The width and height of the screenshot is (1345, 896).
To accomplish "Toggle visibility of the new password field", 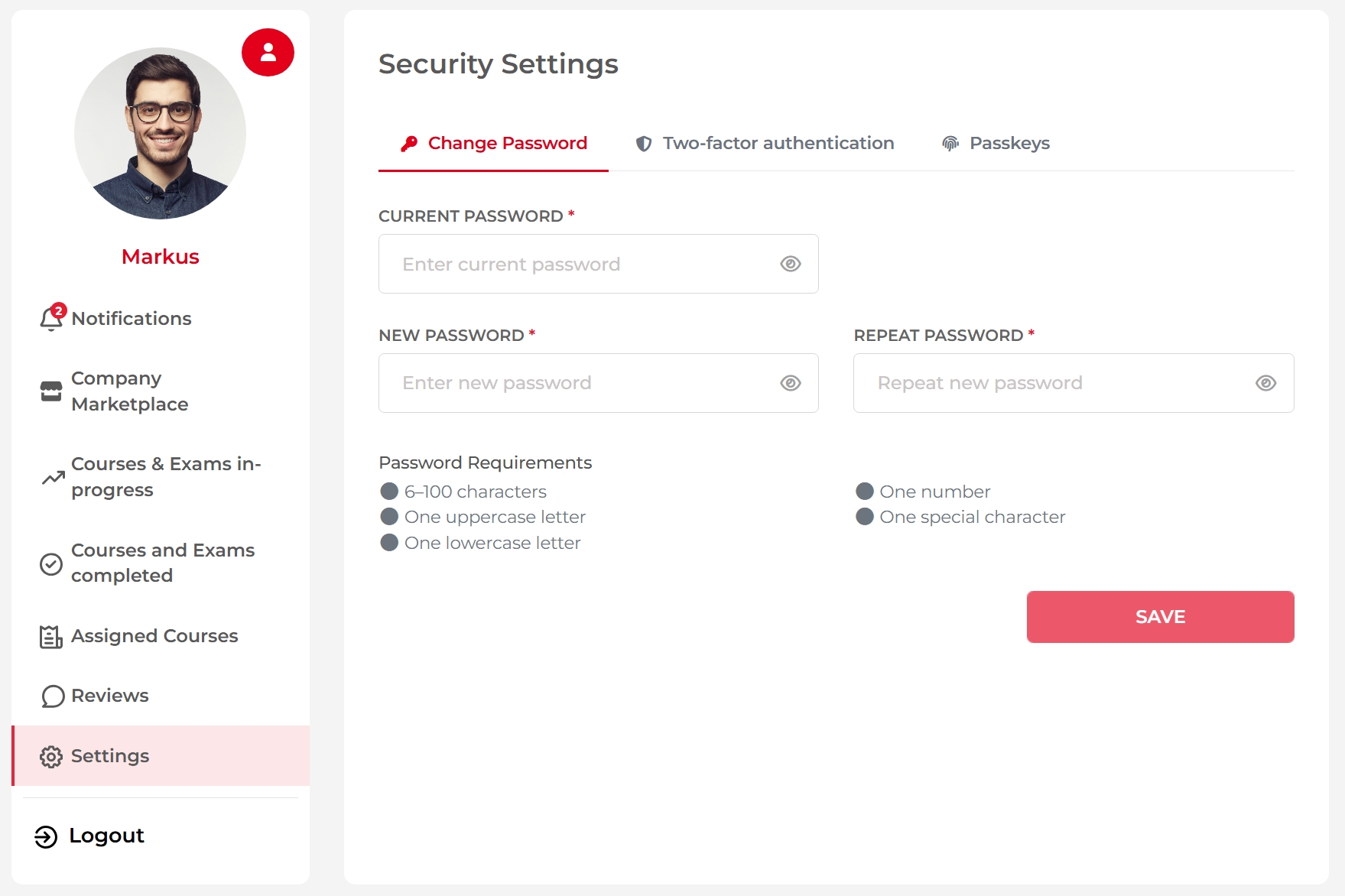I will tap(791, 383).
